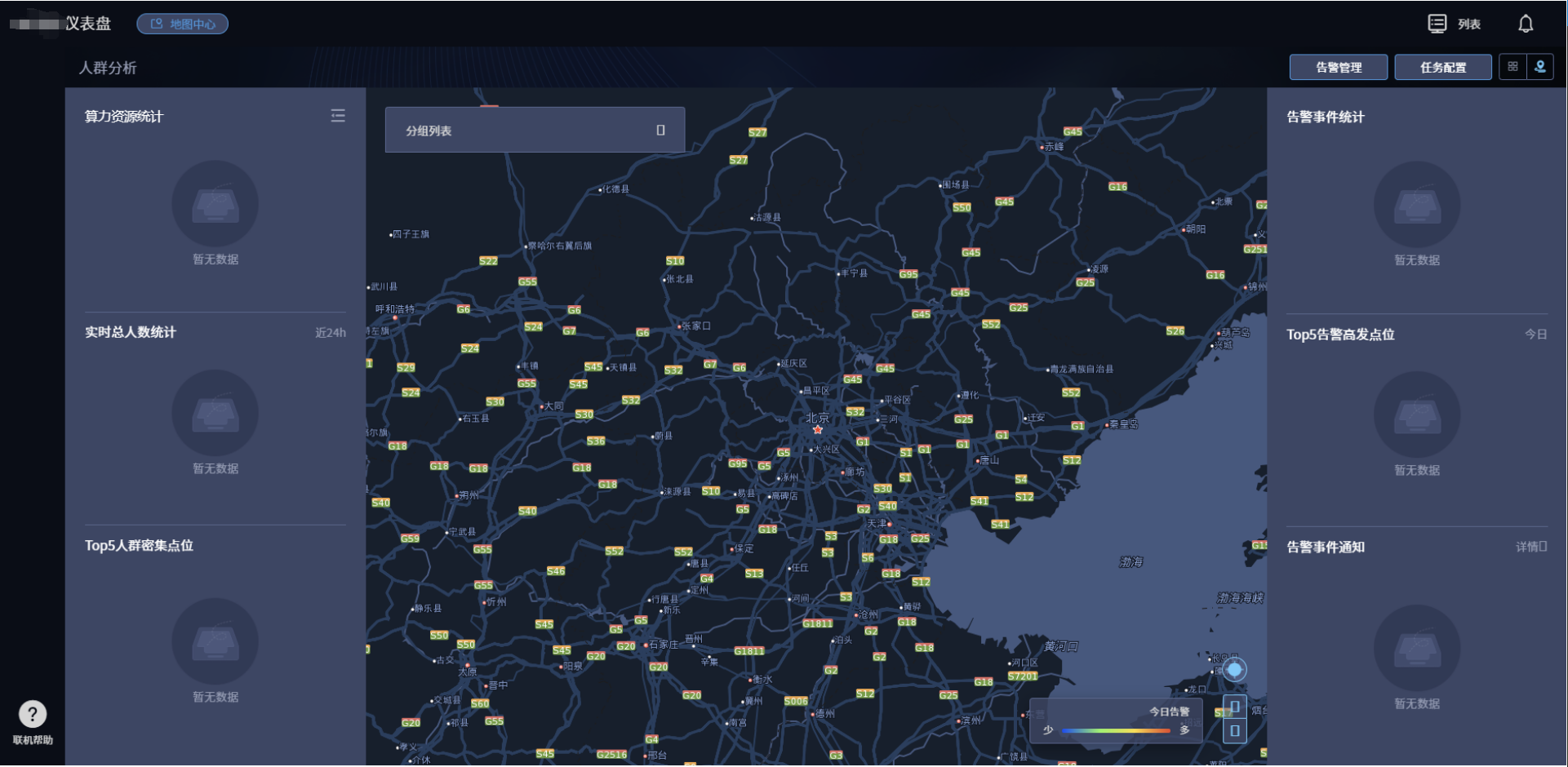Click the 黄河口 label on map
The height and width of the screenshot is (767, 1568).
point(1060,646)
